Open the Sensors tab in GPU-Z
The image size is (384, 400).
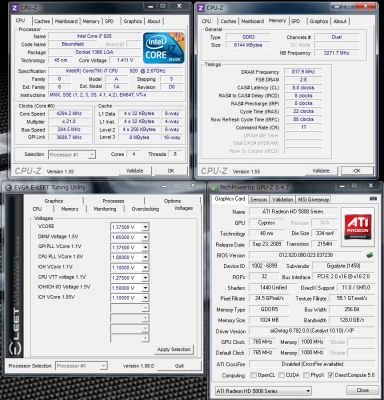(x=258, y=199)
